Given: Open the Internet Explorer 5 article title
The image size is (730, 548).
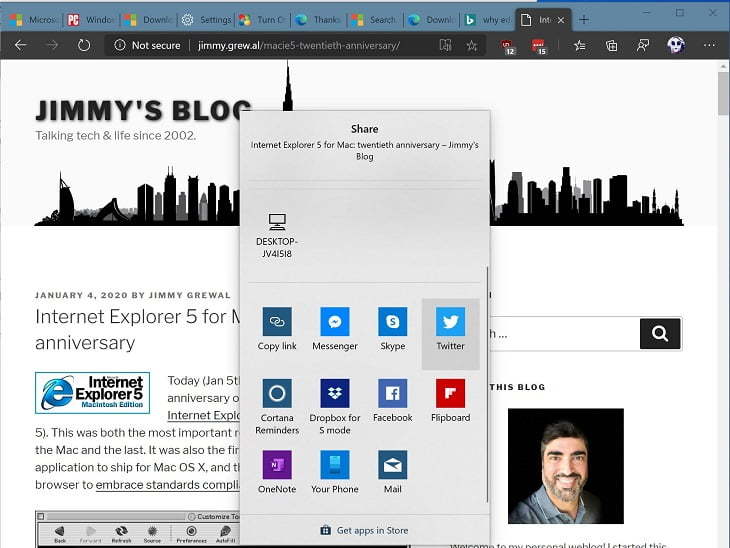Looking at the screenshot, I should coord(138,329).
